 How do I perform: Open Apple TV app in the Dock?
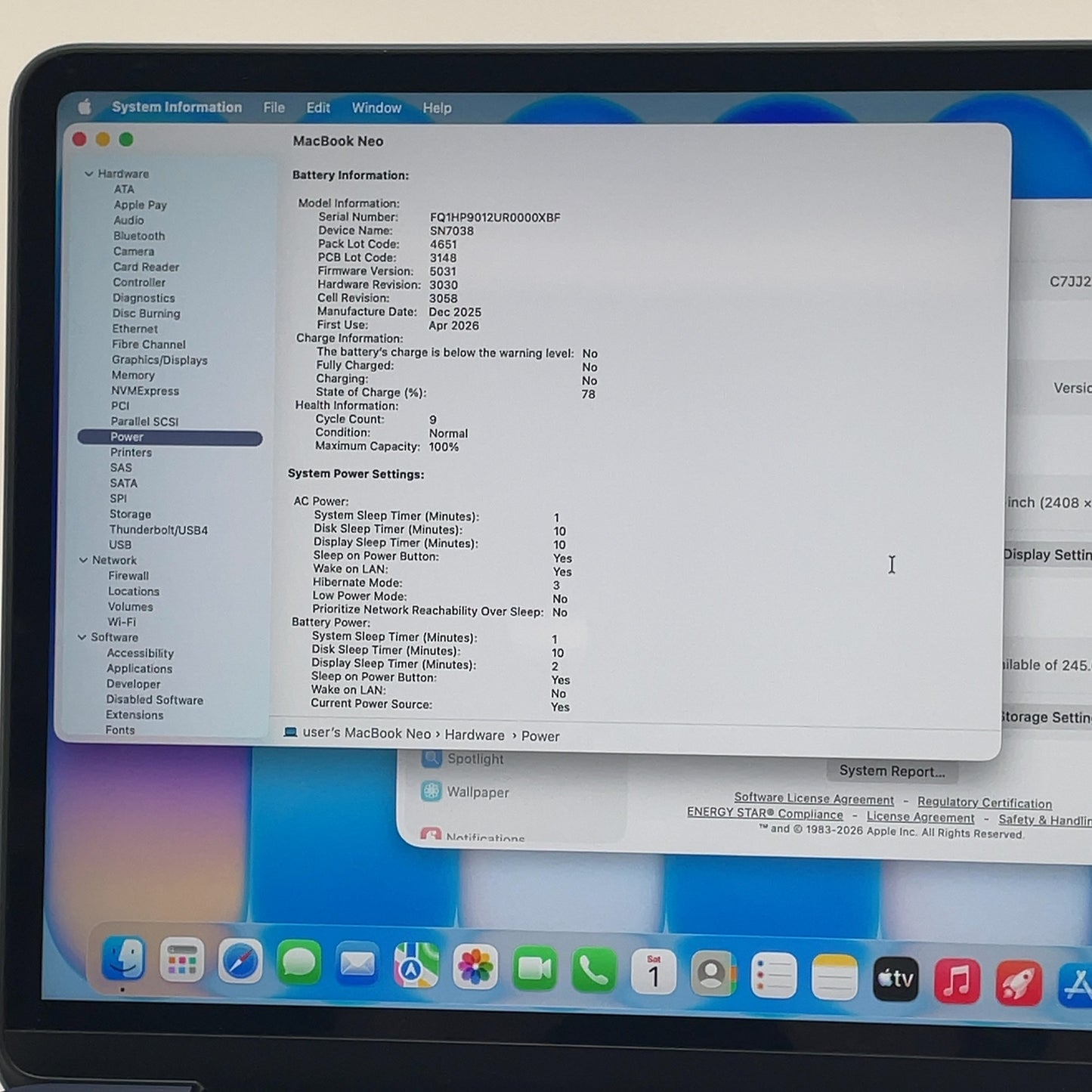coord(896,979)
